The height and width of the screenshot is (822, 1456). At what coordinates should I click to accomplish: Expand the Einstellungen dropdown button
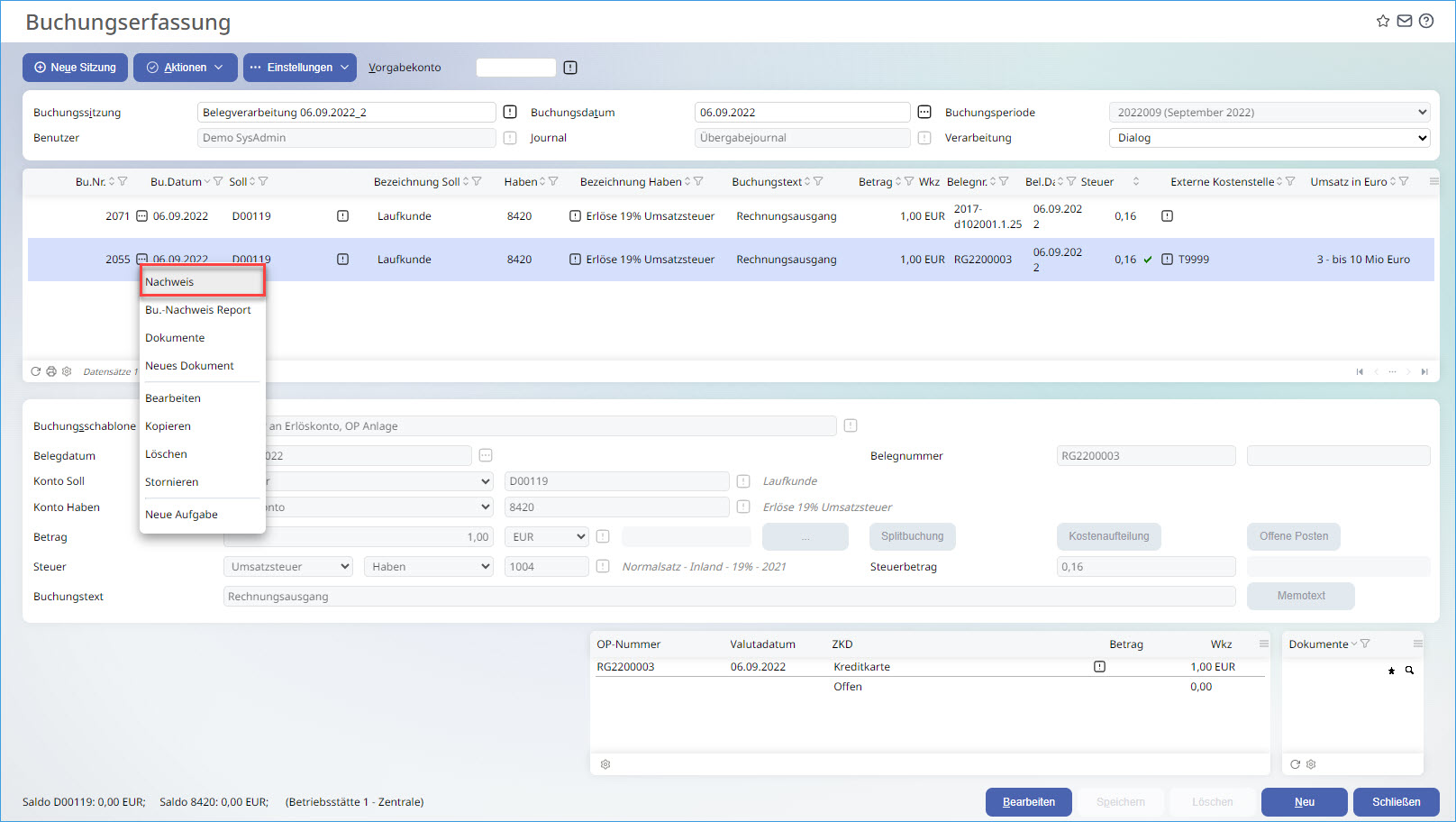pyautogui.click(x=299, y=68)
